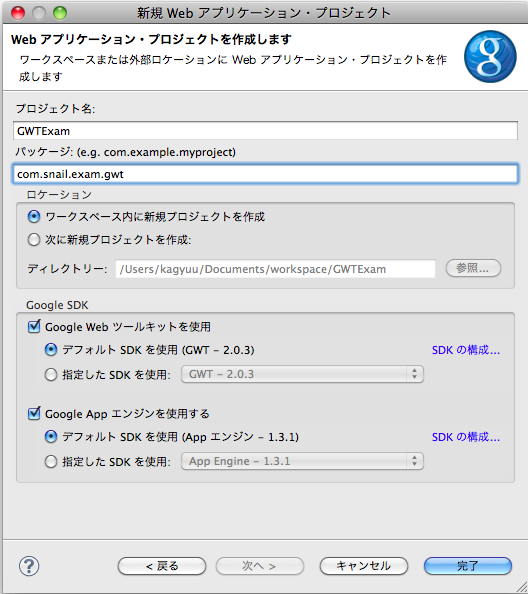
Task: Focus the プロジェクト名 field containing GWTExam
Action: click(x=265, y=131)
